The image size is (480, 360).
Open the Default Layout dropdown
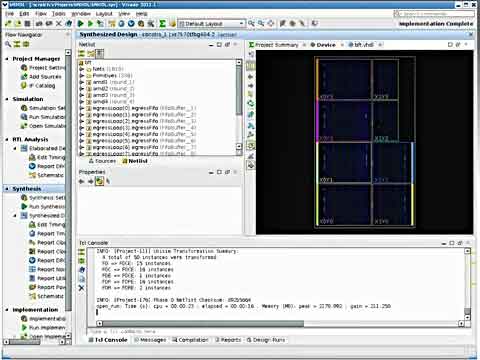211,24
